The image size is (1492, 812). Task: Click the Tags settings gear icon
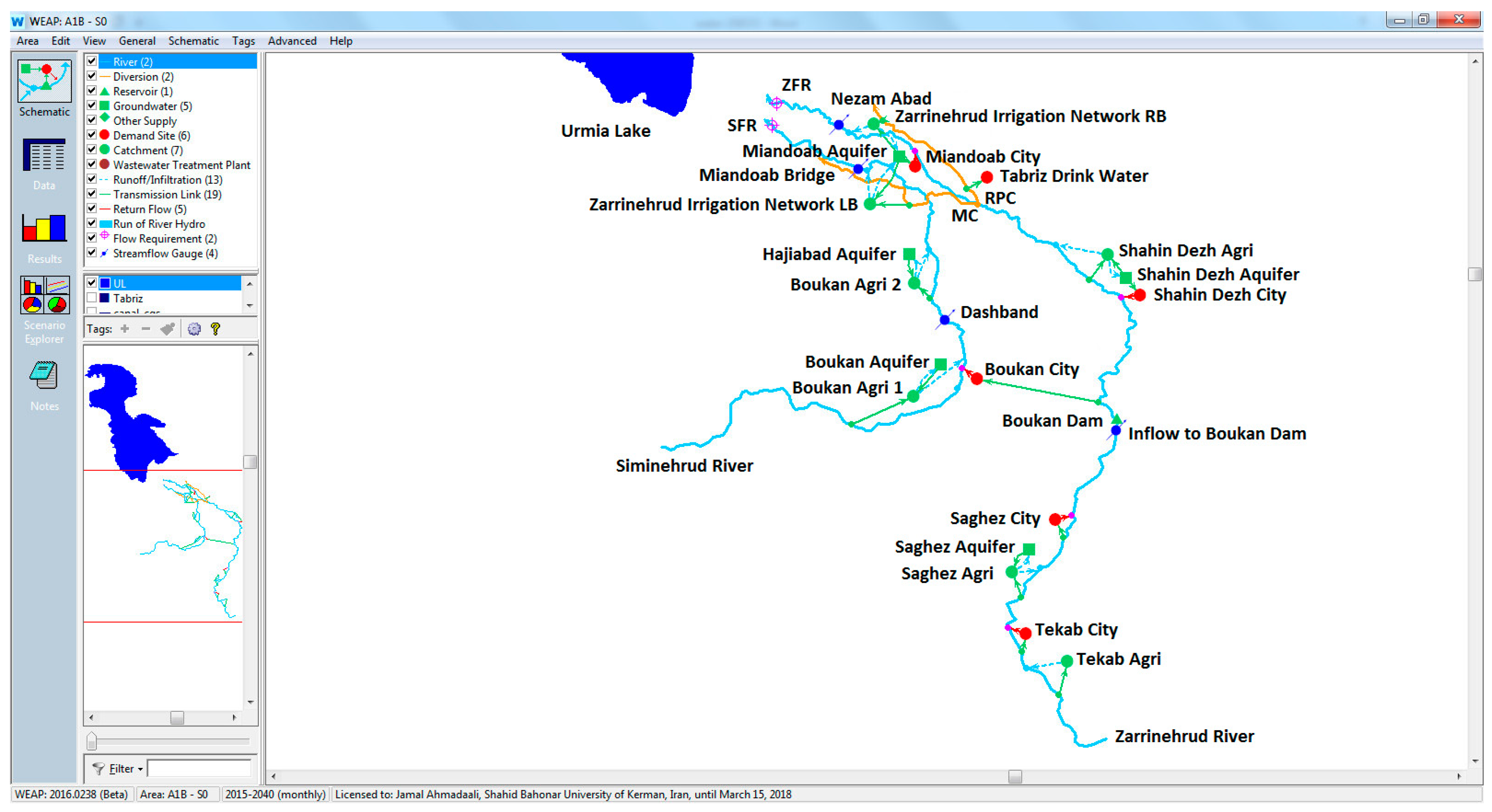pos(194,329)
